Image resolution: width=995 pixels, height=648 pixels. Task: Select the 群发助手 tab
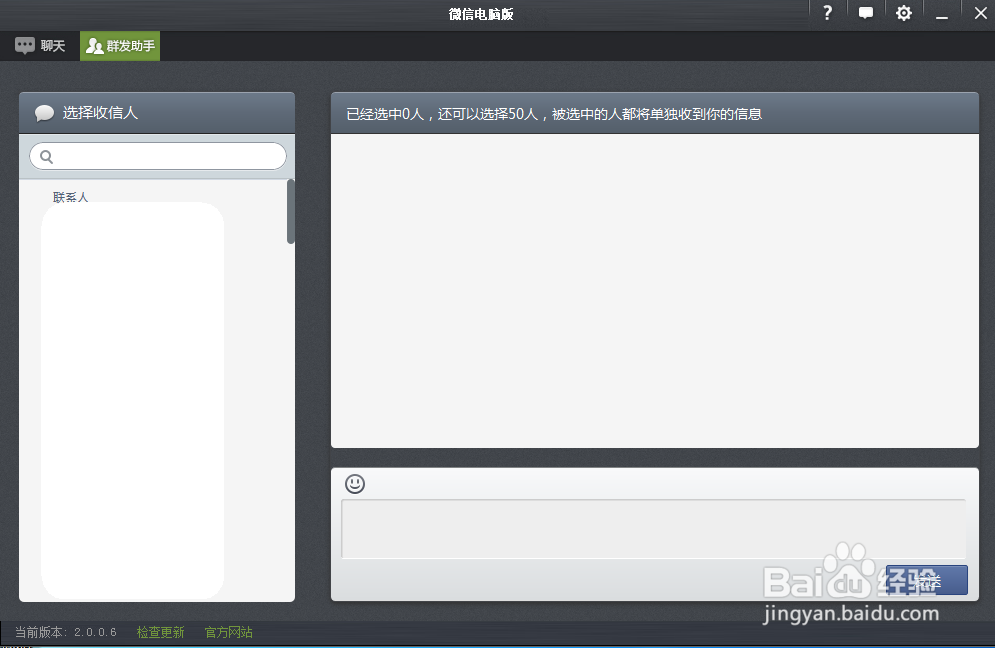pyautogui.click(x=119, y=45)
